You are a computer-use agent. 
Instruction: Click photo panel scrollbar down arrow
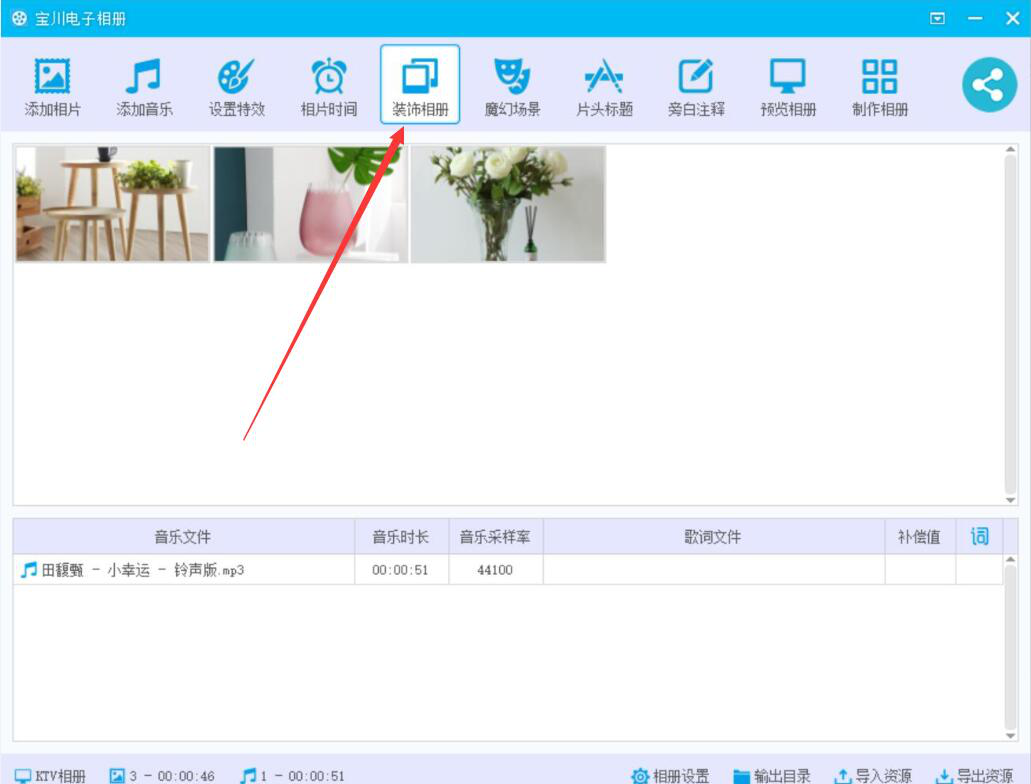(1011, 500)
